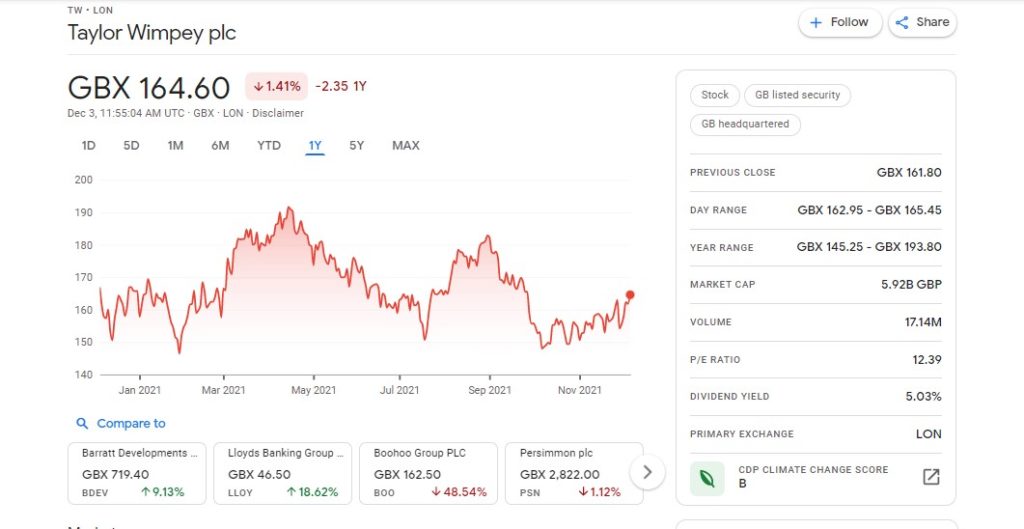Screen dimensions: 1024x529
Task: Click the 17.14M volume value
Action: [x=923, y=322]
